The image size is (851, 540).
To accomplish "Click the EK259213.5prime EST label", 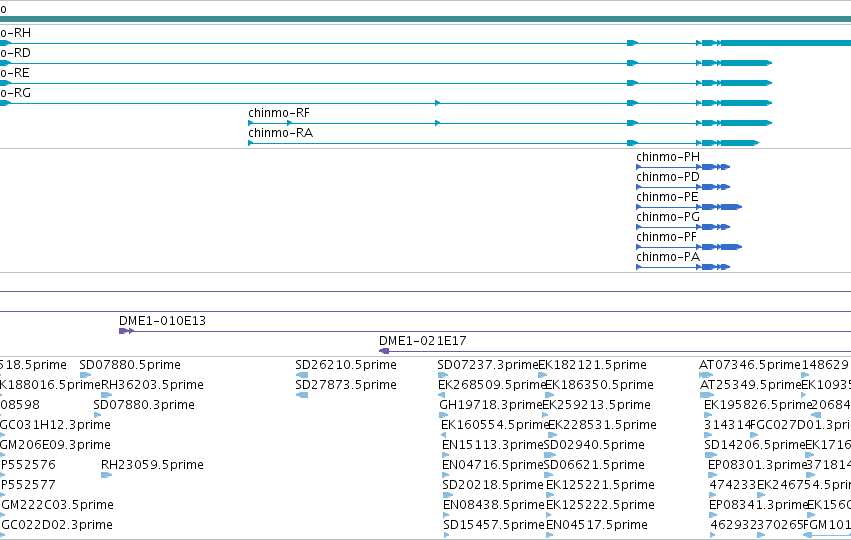I will tap(596, 405).
